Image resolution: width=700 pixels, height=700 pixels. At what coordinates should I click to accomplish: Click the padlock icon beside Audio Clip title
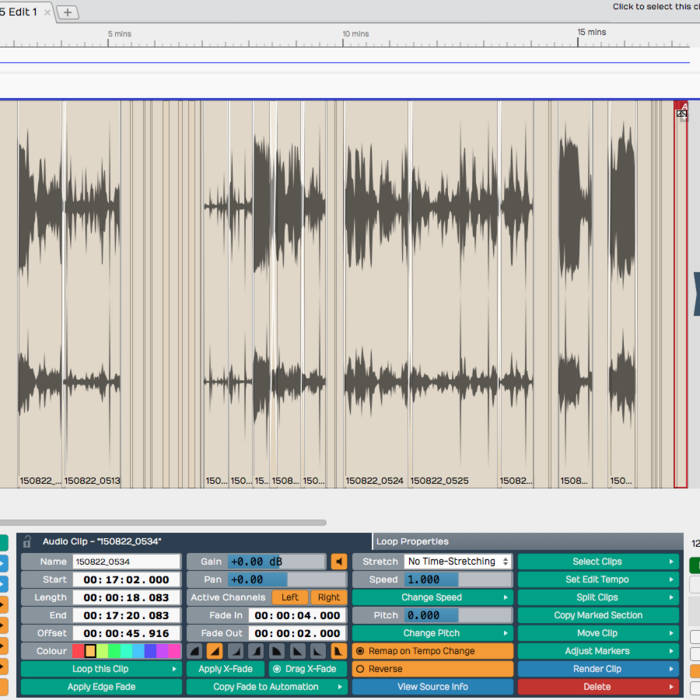(27, 541)
